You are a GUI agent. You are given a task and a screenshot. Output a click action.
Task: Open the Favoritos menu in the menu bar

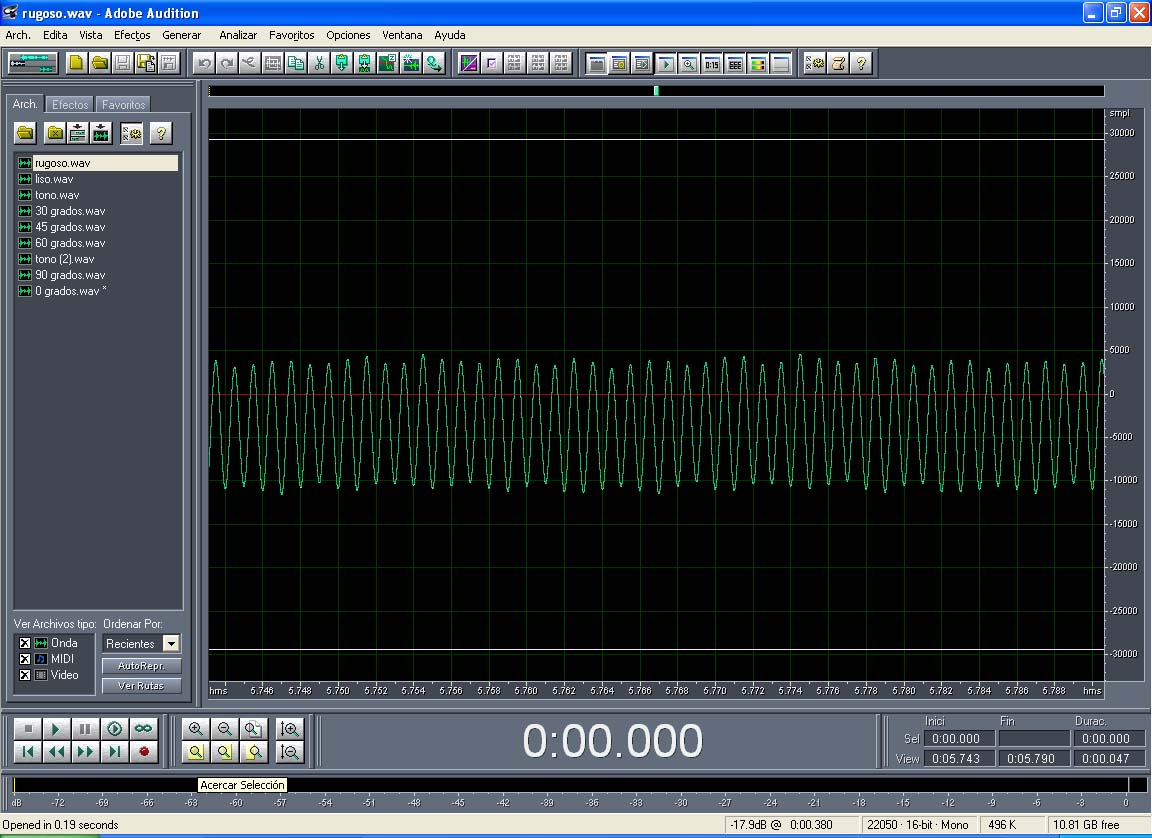point(292,35)
